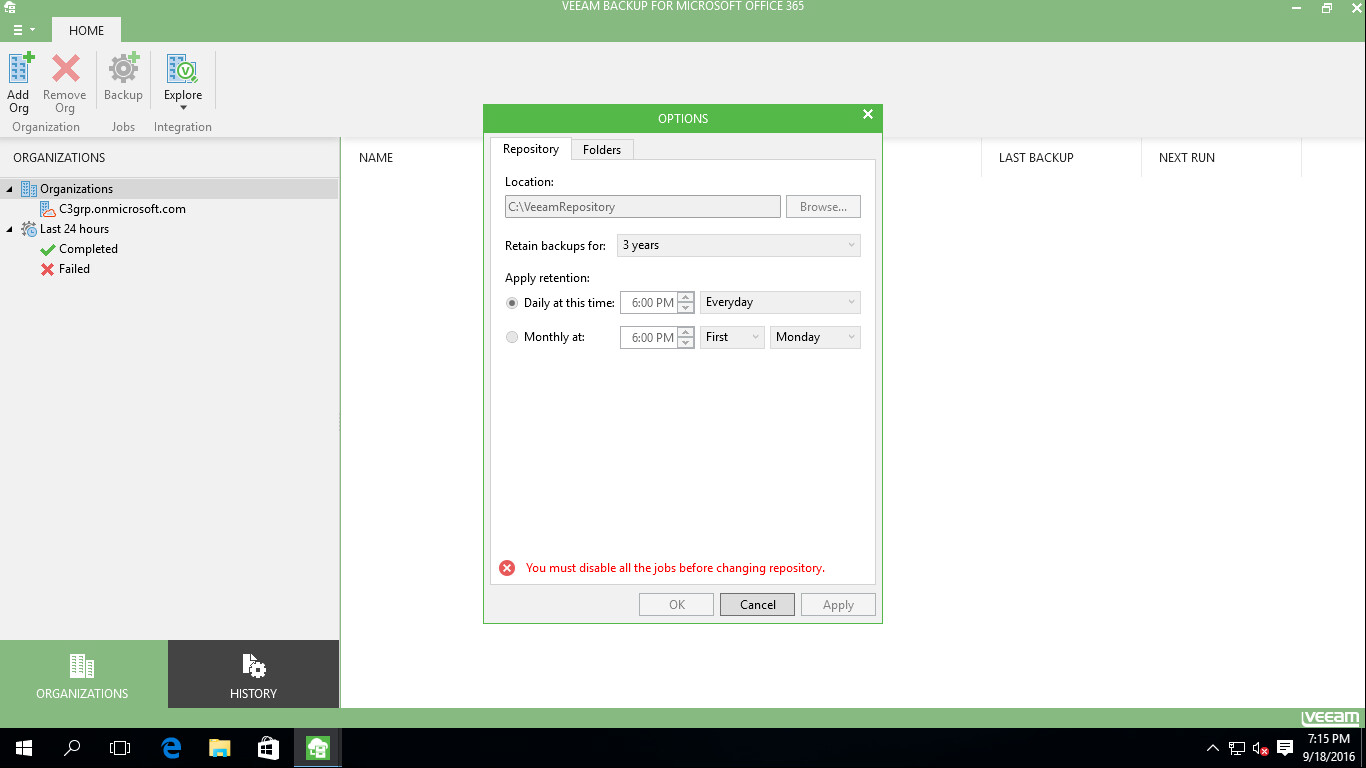Select the Monthly at radio button

pyautogui.click(x=513, y=338)
